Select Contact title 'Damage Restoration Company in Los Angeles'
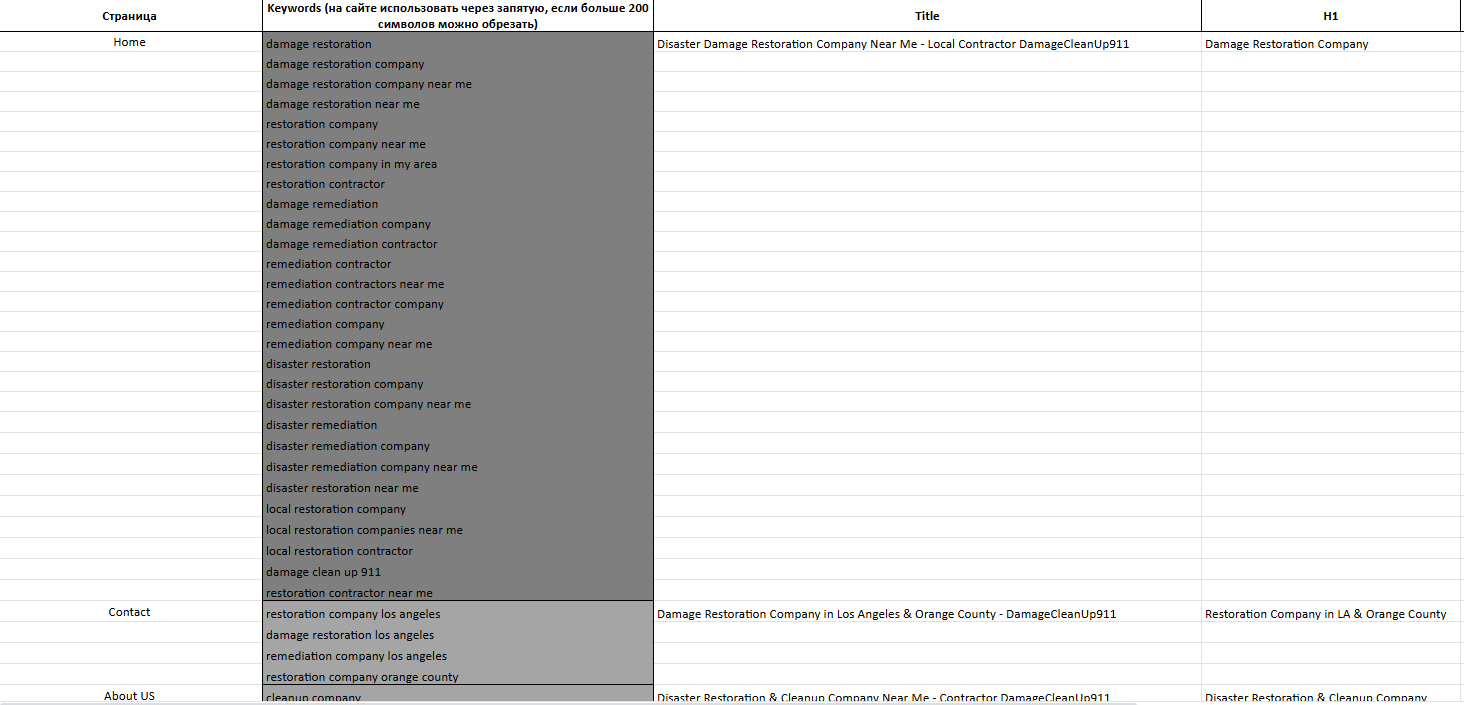This screenshot has width=1464, height=705. click(927, 614)
